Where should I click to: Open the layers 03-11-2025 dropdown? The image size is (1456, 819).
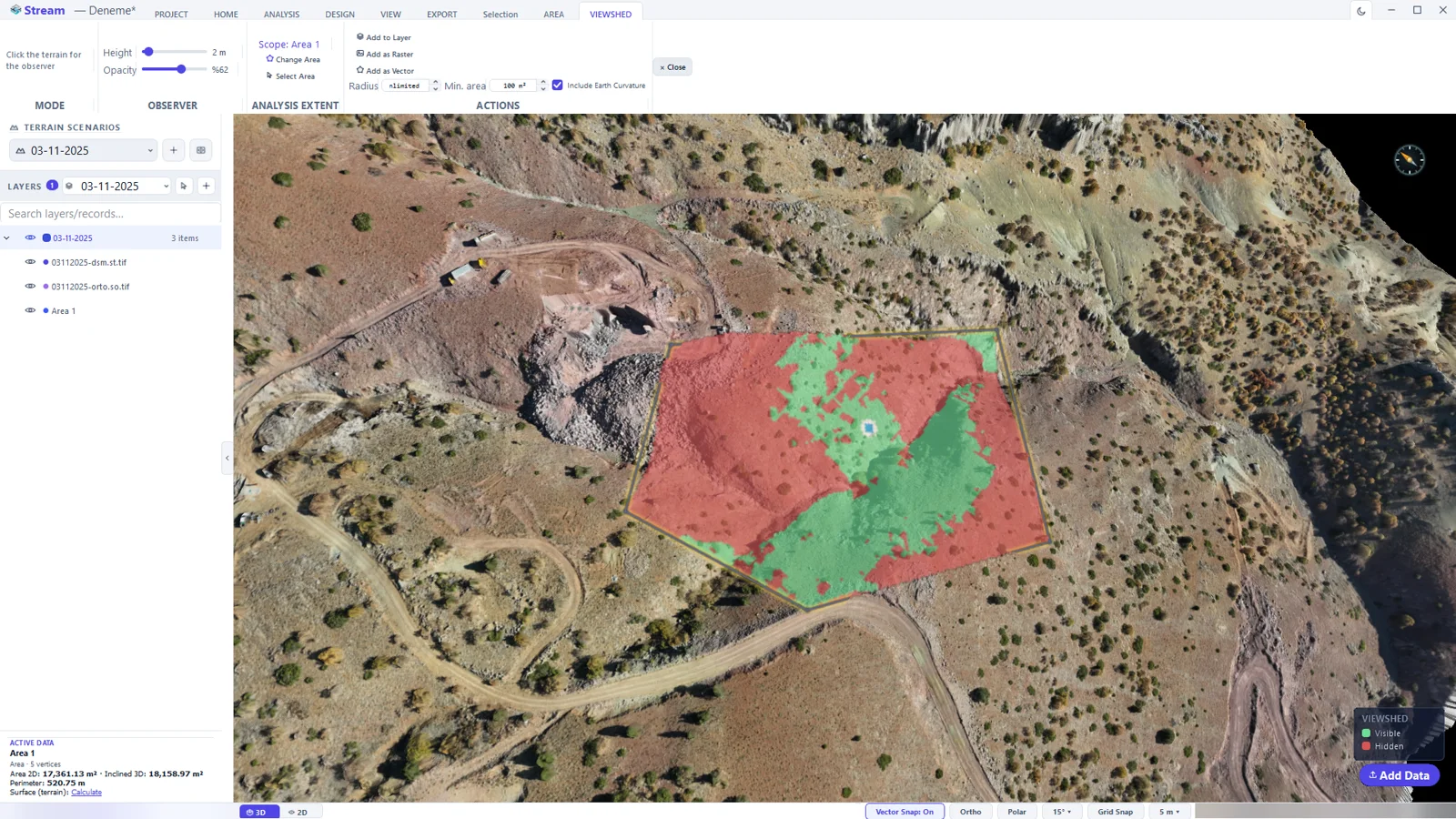117,186
